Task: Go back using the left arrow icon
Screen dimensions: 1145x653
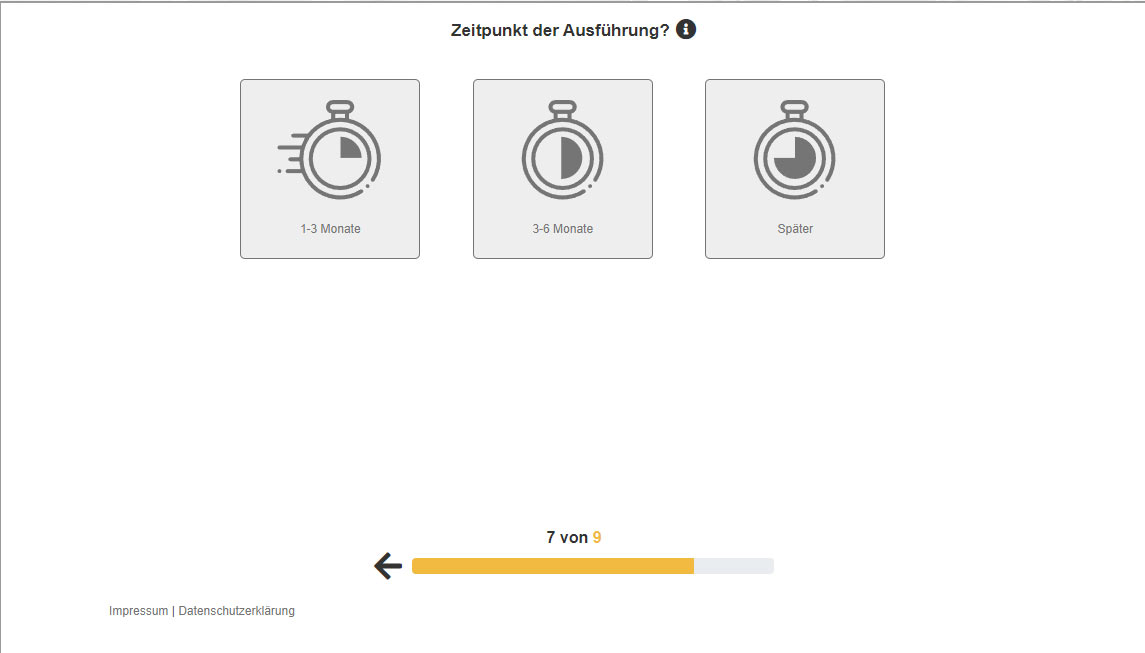Action: [x=388, y=565]
